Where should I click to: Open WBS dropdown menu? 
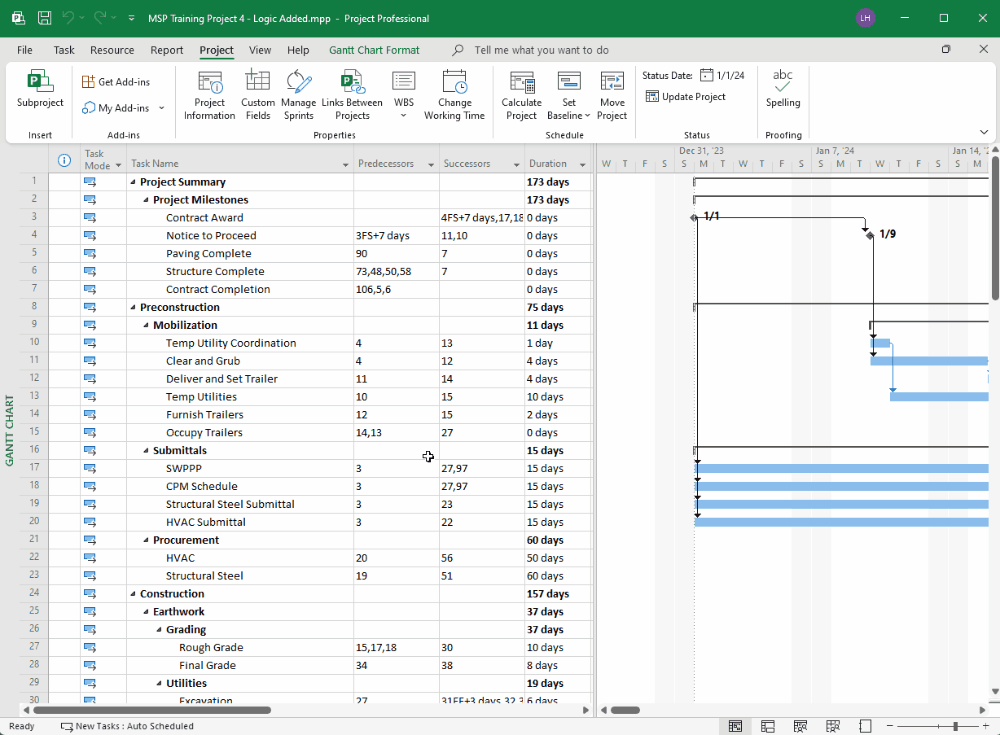tap(404, 115)
